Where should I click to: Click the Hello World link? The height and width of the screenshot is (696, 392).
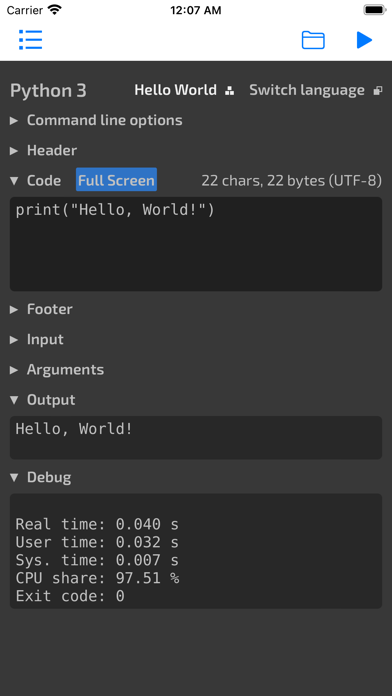[x=175, y=90]
